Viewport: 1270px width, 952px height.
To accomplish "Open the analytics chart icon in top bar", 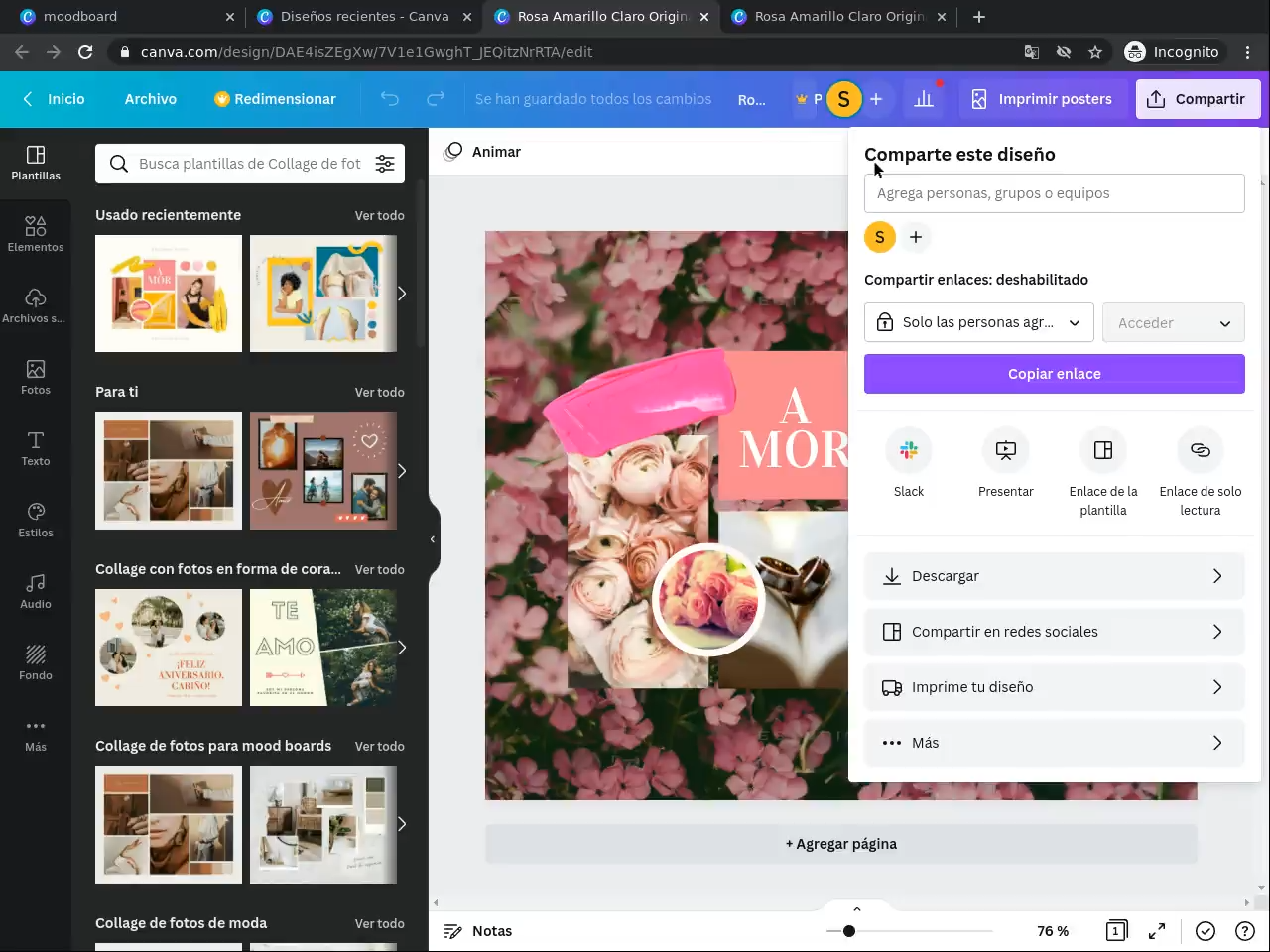I will click(x=924, y=99).
